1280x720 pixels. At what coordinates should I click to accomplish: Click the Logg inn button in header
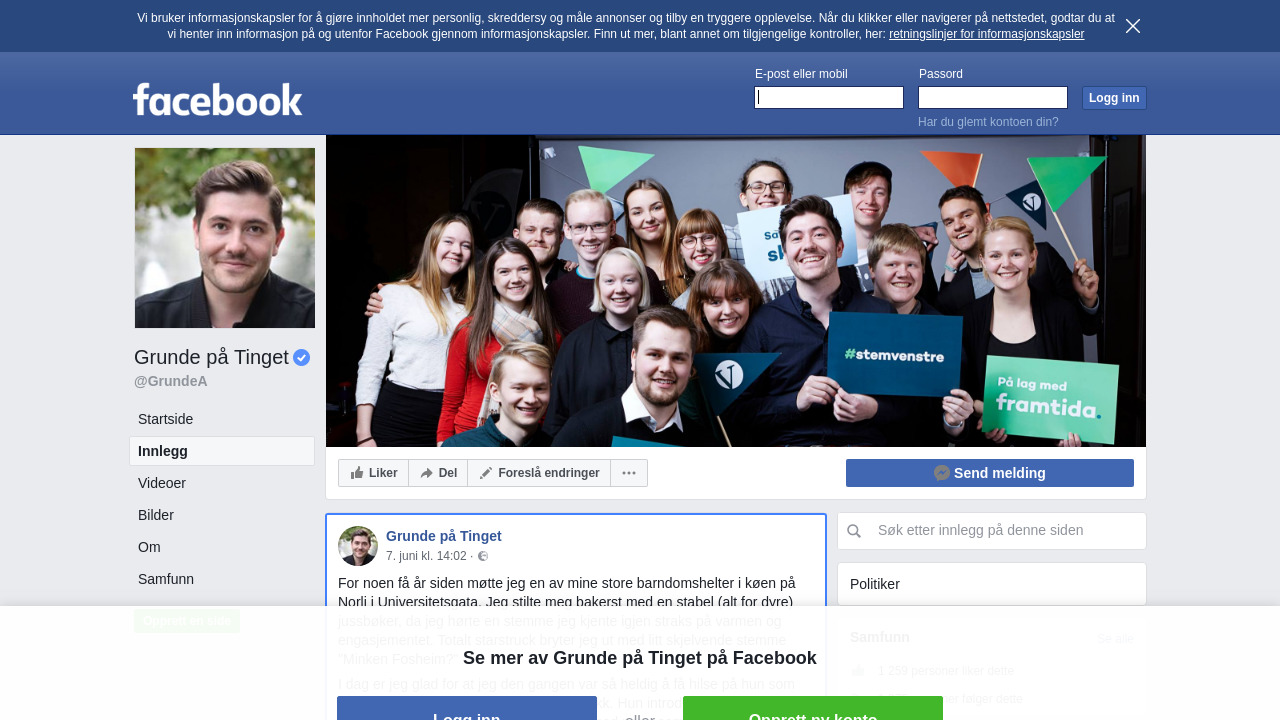pos(1114,98)
